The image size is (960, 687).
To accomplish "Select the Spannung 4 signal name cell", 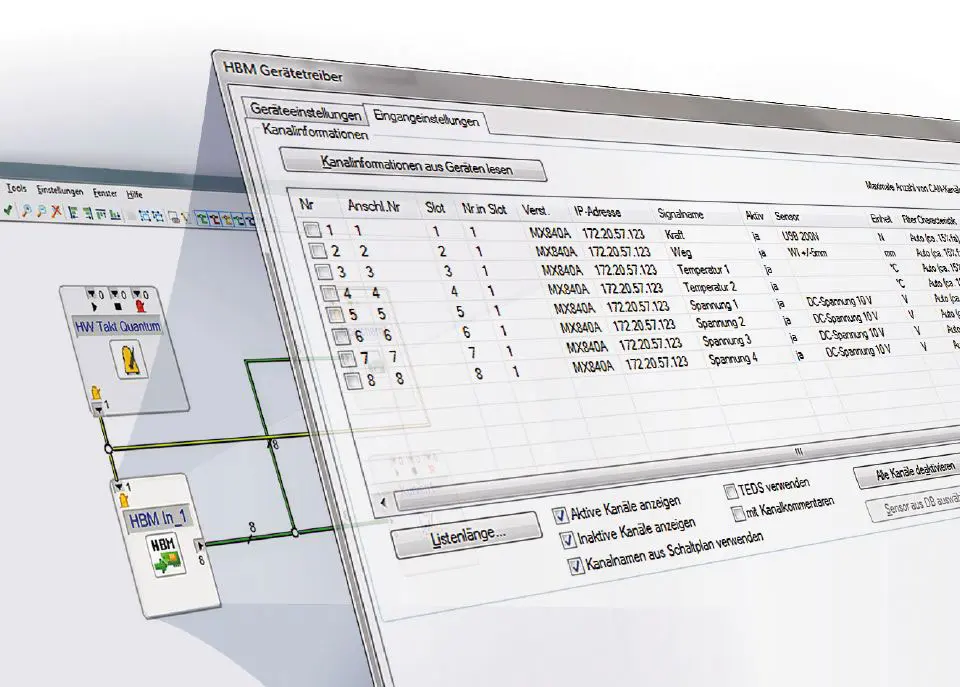I will pyautogui.click(x=733, y=359).
